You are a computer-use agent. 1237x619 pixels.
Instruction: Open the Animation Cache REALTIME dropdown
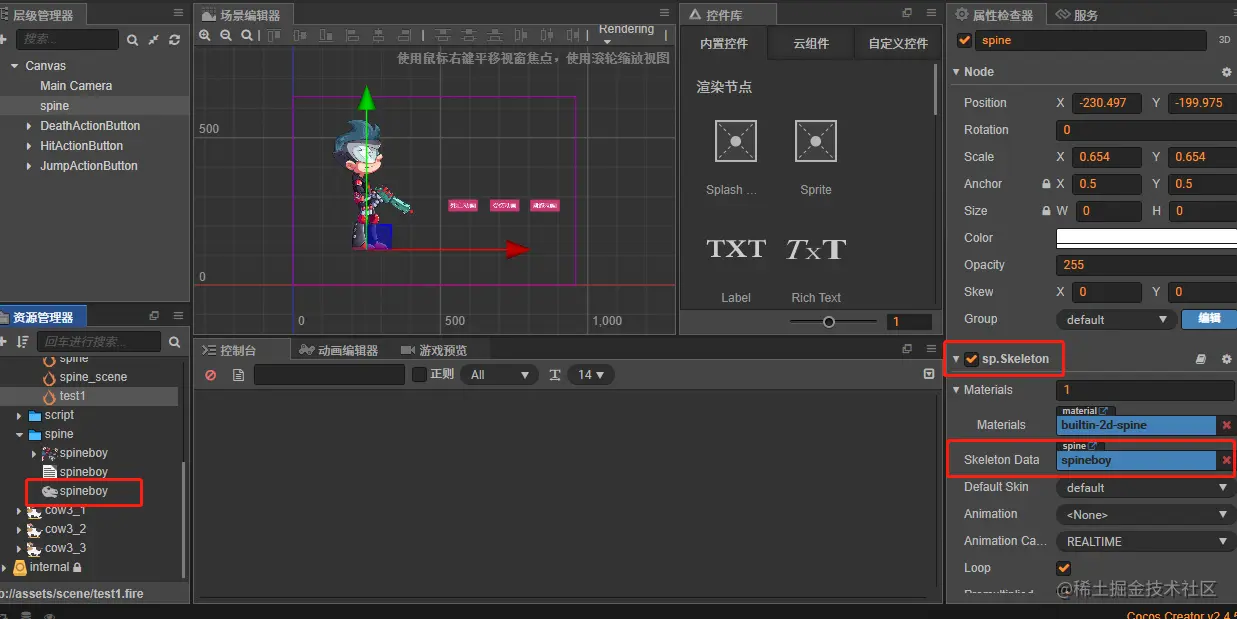(1146, 541)
